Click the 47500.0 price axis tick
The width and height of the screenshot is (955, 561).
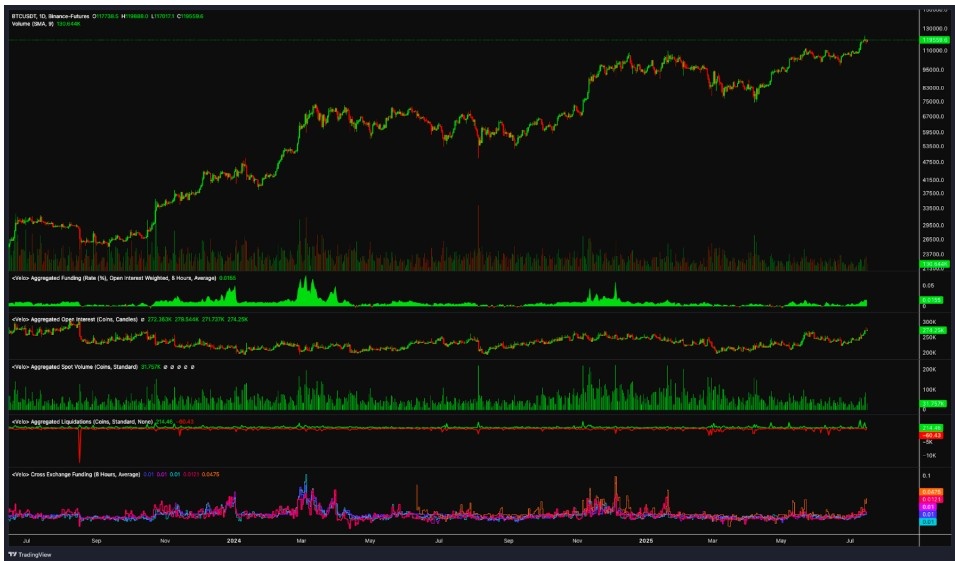[933, 163]
